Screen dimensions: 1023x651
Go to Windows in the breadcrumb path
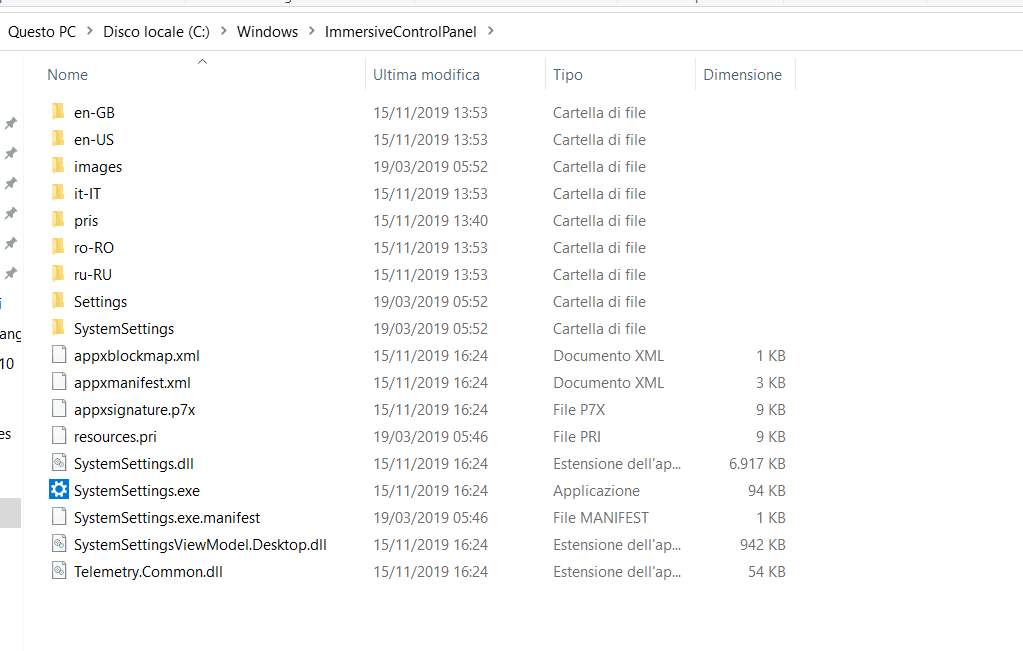tap(267, 31)
